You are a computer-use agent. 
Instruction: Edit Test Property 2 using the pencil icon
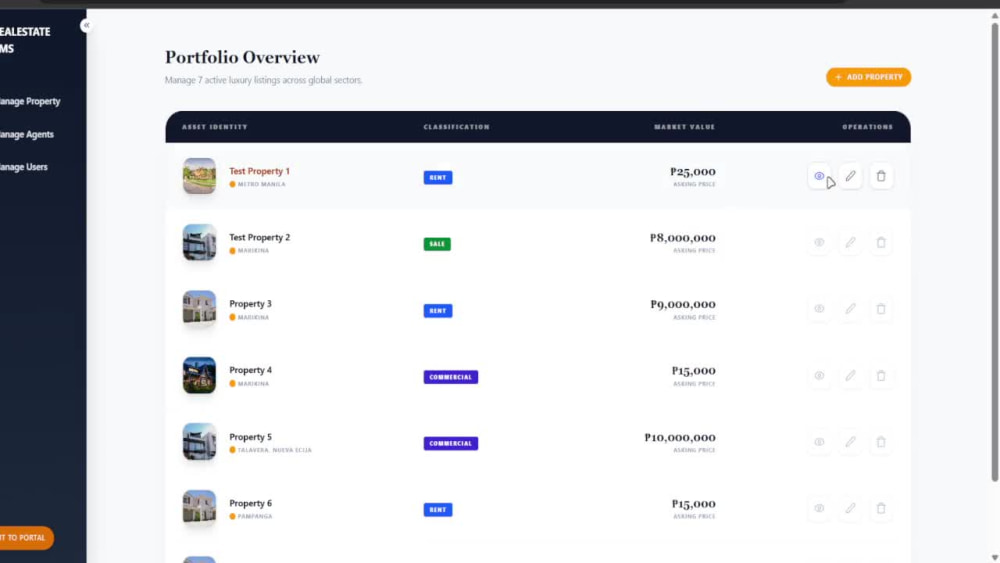(x=850, y=242)
